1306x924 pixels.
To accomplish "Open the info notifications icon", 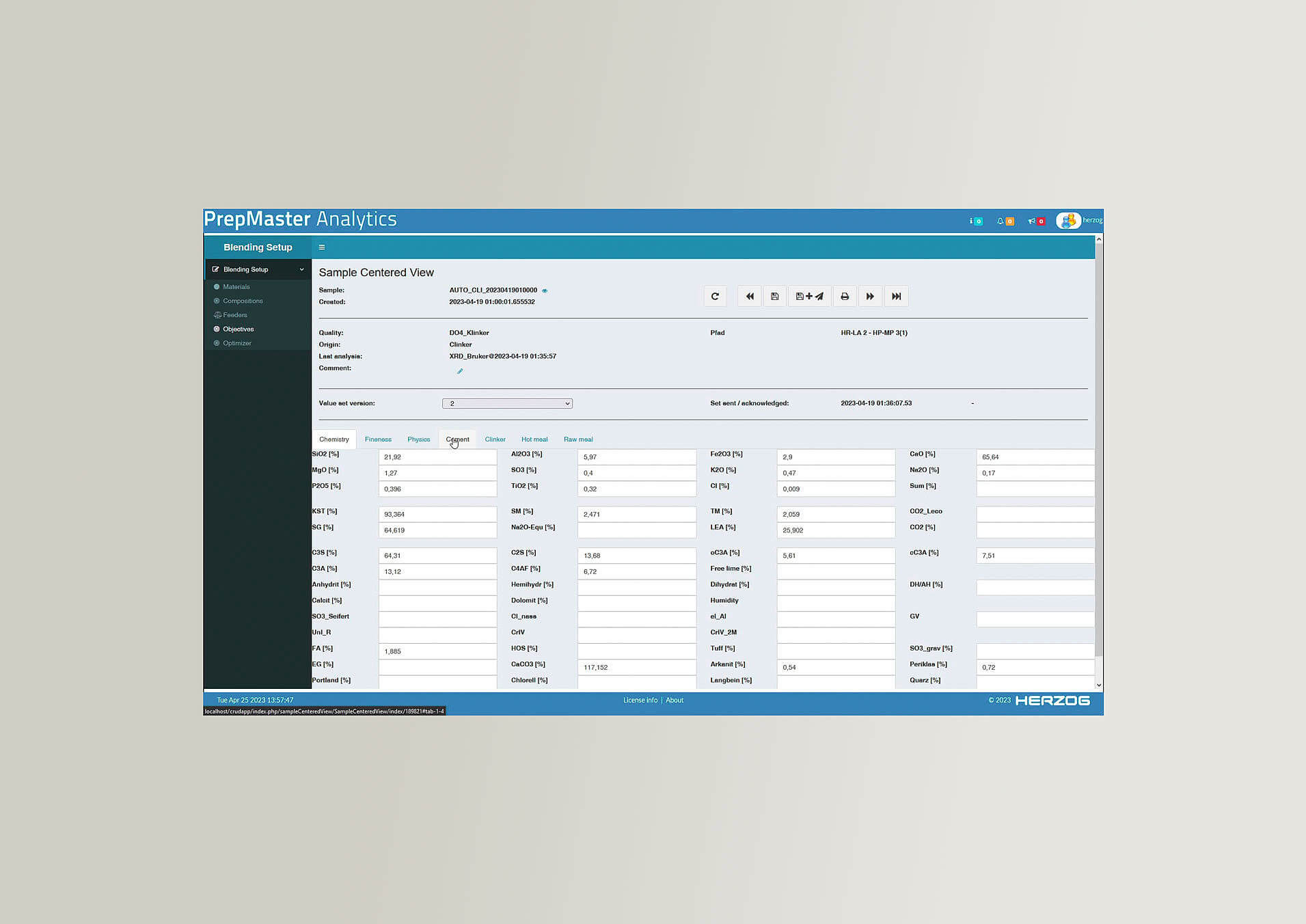I will (x=976, y=221).
